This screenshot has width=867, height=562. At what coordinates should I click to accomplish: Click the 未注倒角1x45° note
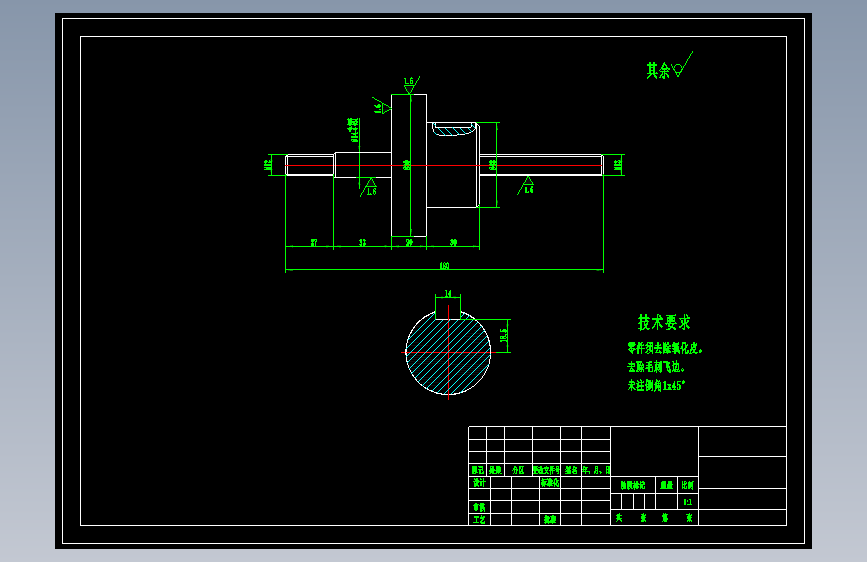(x=656, y=386)
